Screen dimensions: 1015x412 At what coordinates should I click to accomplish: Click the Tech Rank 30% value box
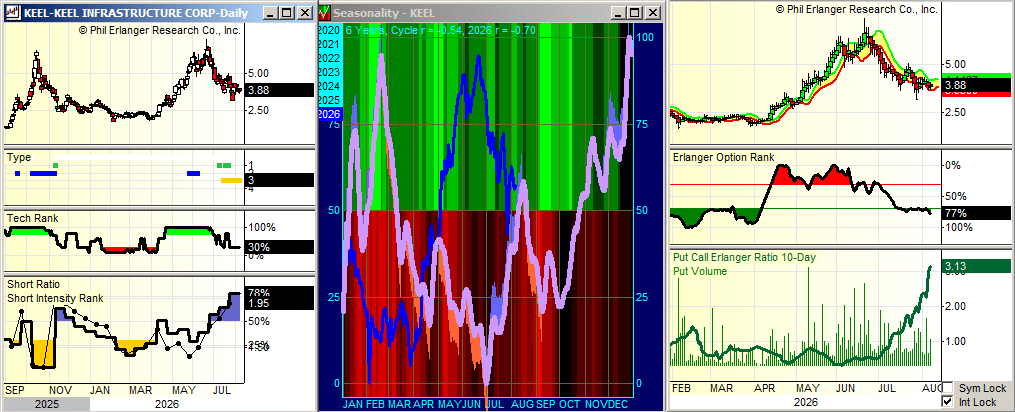pos(278,247)
